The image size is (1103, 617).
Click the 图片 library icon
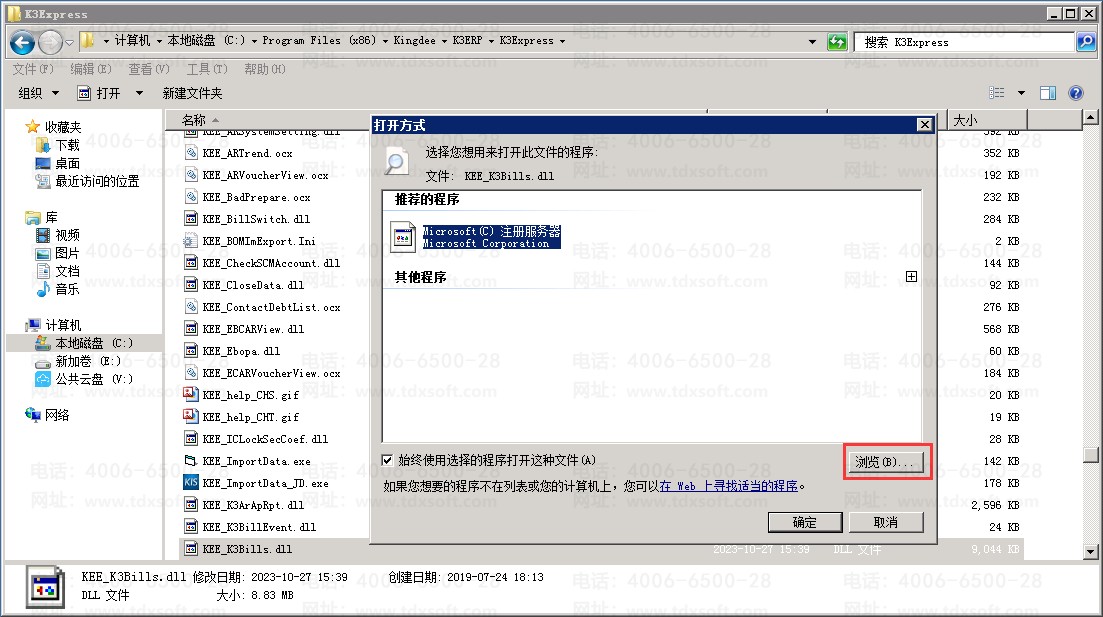coord(44,253)
